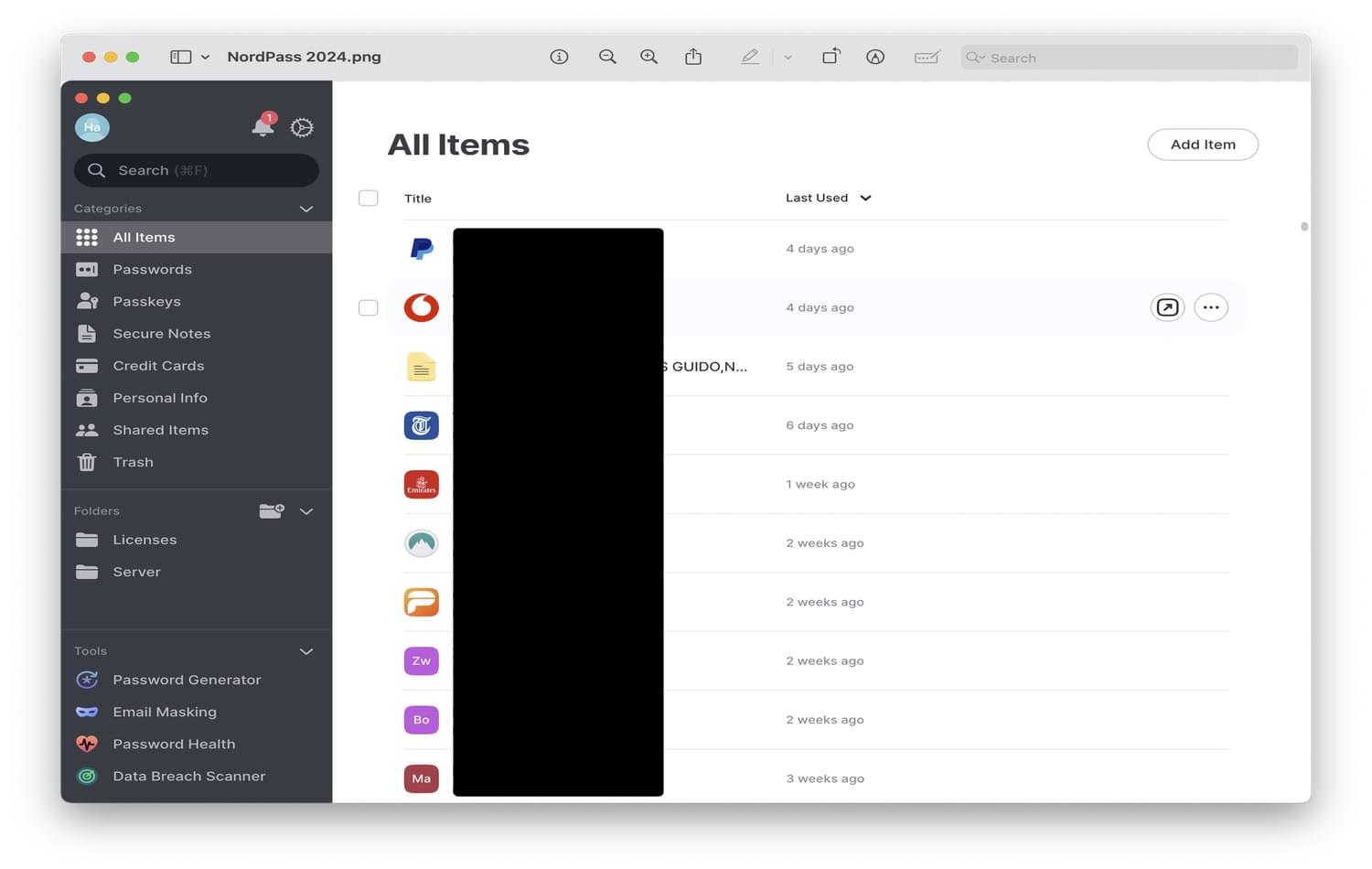Click the Emirates item icon

tap(422, 484)
